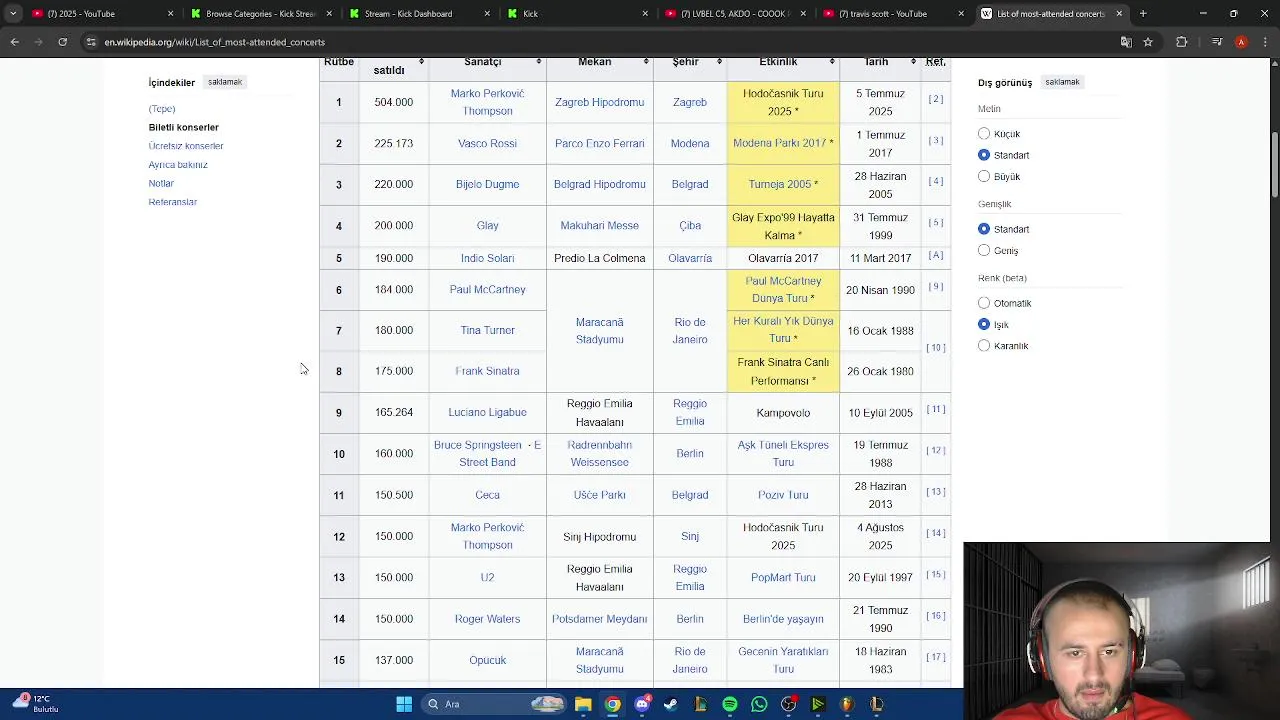Close the '2025 - YouTube' tab
Image resolution: width=1280 pixels, height=720 pixels.
(170, 14)
